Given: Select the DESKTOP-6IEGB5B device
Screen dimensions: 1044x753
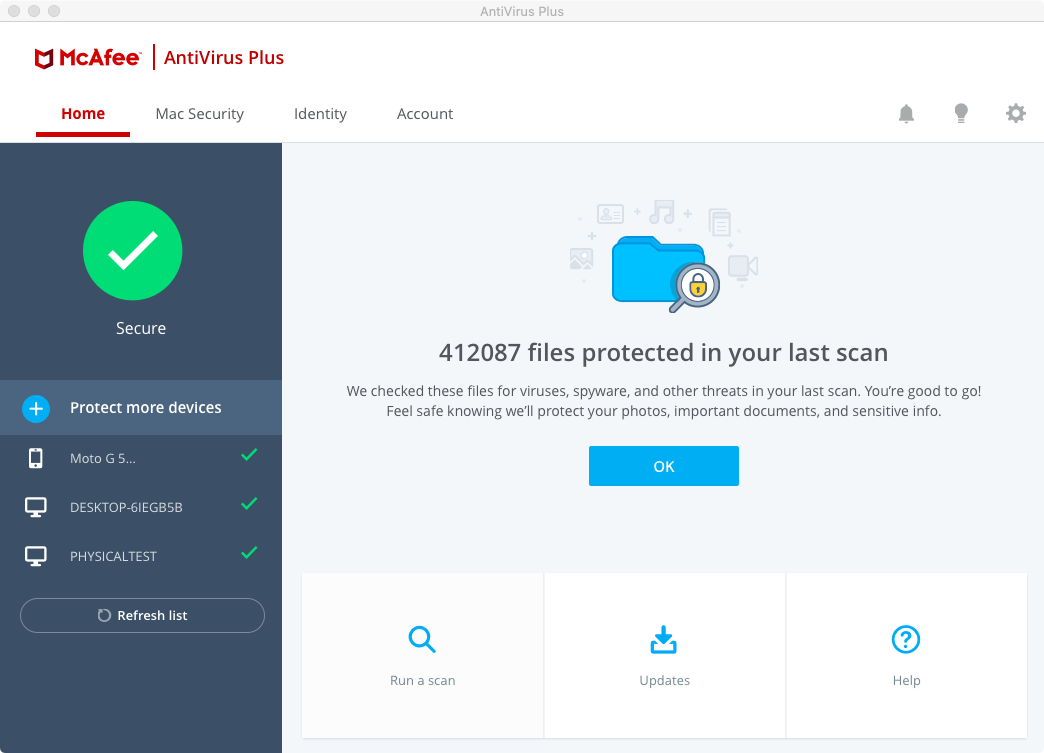Looking at the screenshot, I should [x=126, y=507].
